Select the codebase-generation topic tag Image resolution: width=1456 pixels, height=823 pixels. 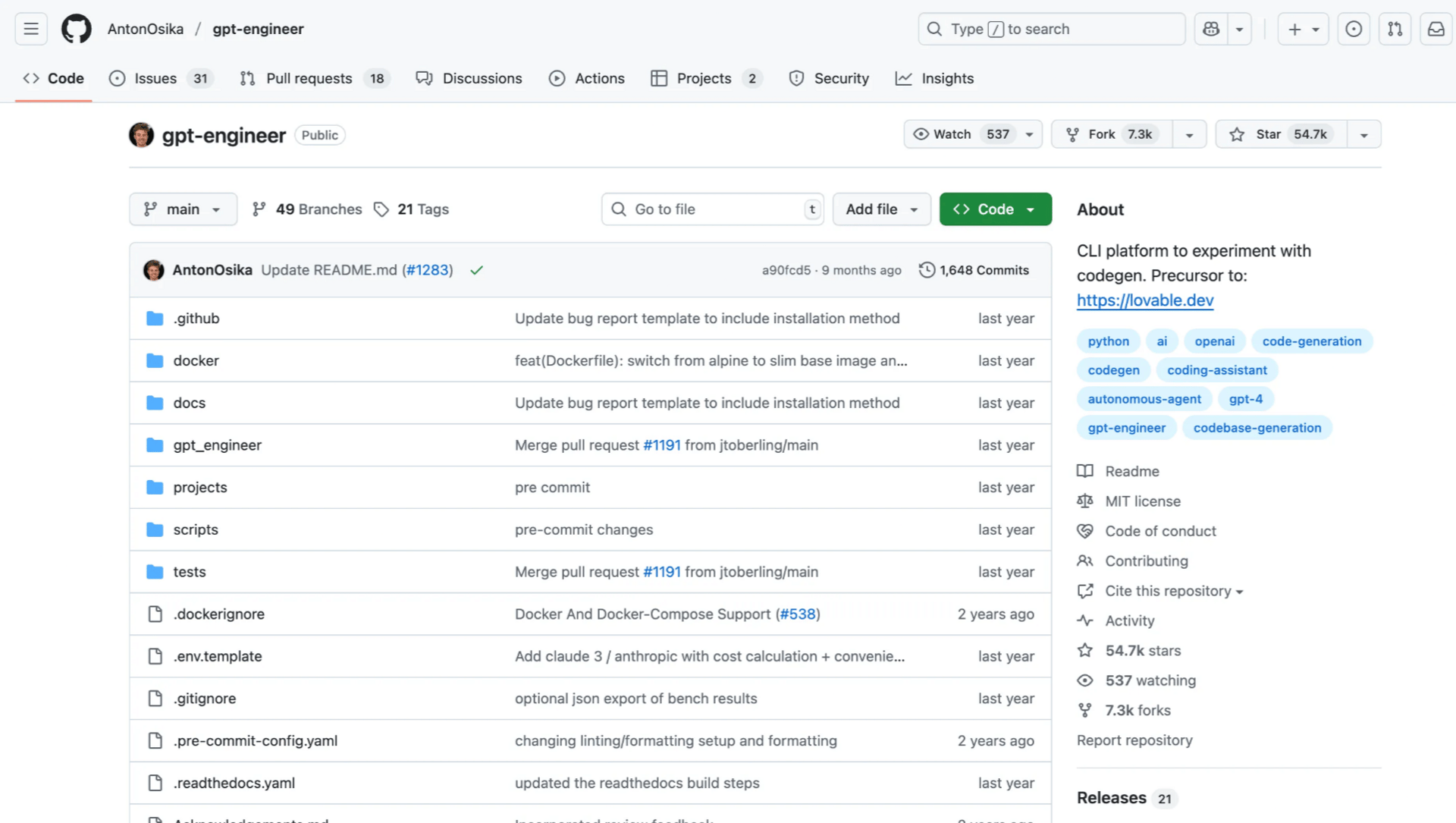pyautogui.click(x=1257, y=428)
